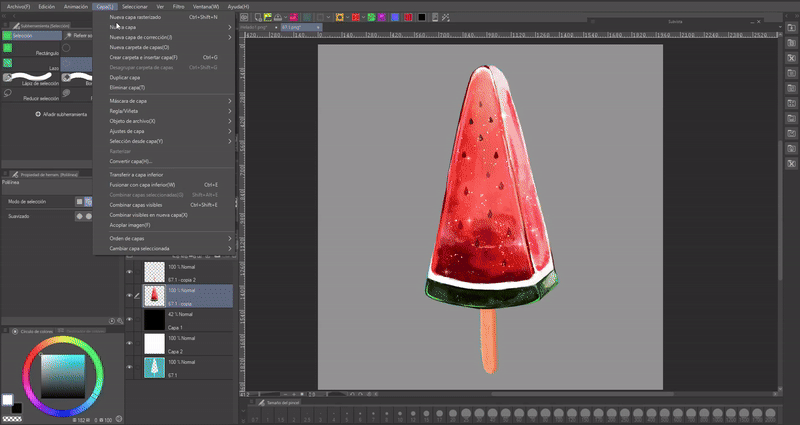Hide the 67.1 - copia 2 layer

130,272
